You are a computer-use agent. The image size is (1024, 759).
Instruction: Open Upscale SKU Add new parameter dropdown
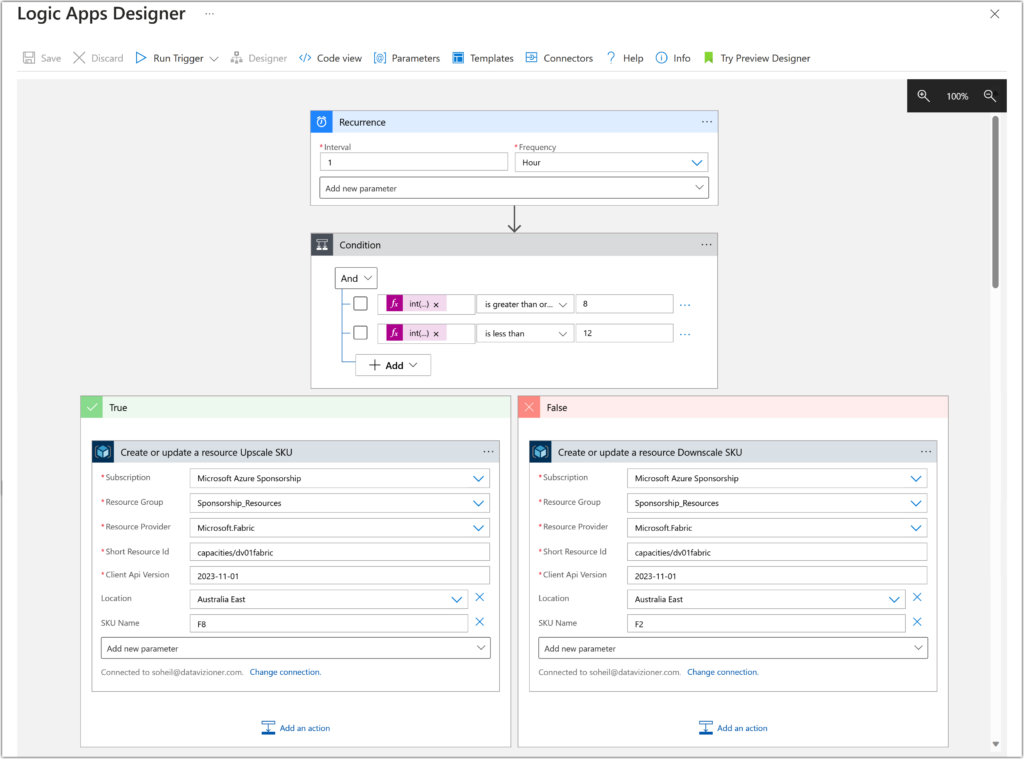[296, 649]
